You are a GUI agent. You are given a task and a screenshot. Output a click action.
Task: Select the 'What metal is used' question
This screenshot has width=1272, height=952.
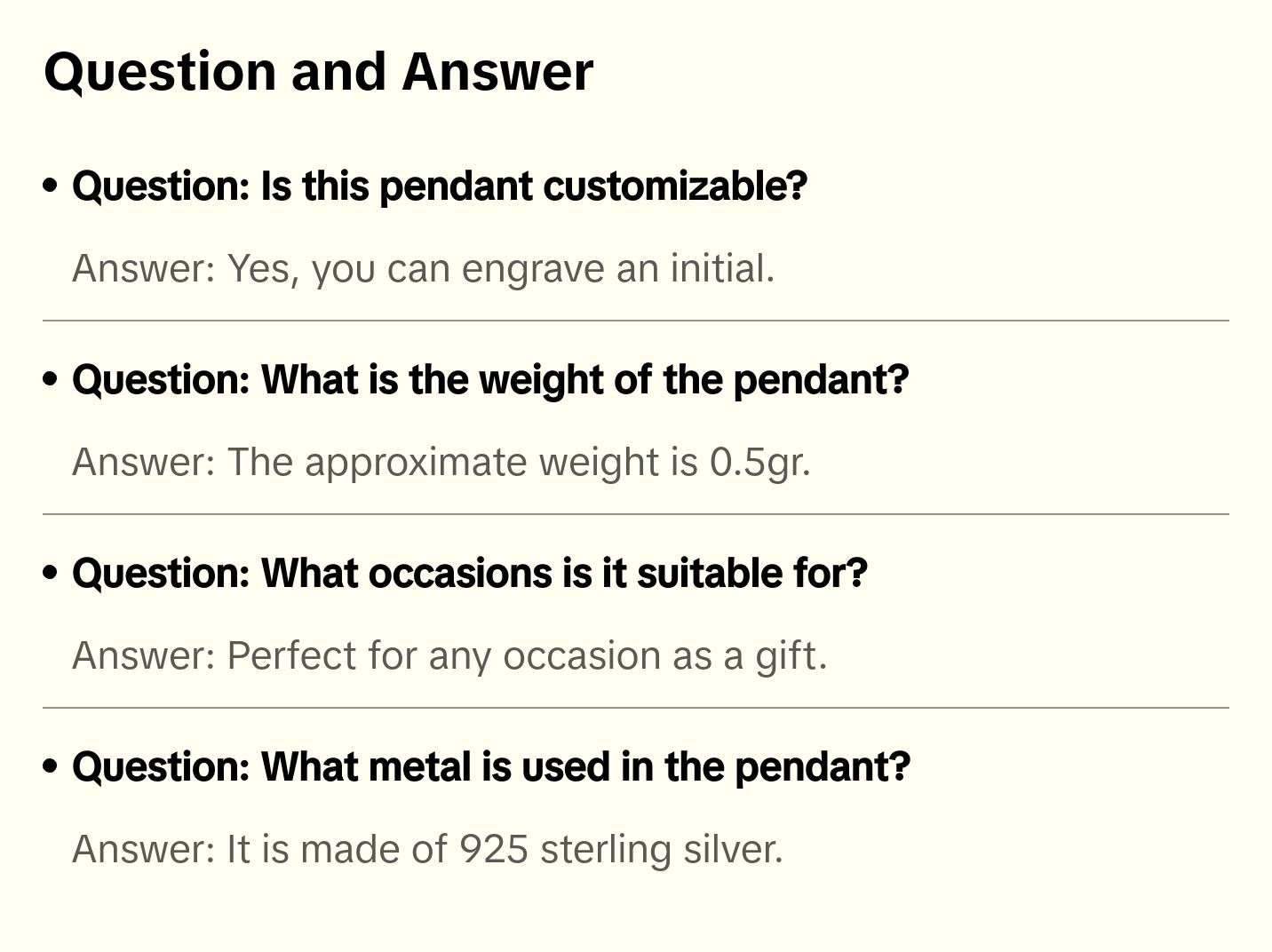coord(491,767)
